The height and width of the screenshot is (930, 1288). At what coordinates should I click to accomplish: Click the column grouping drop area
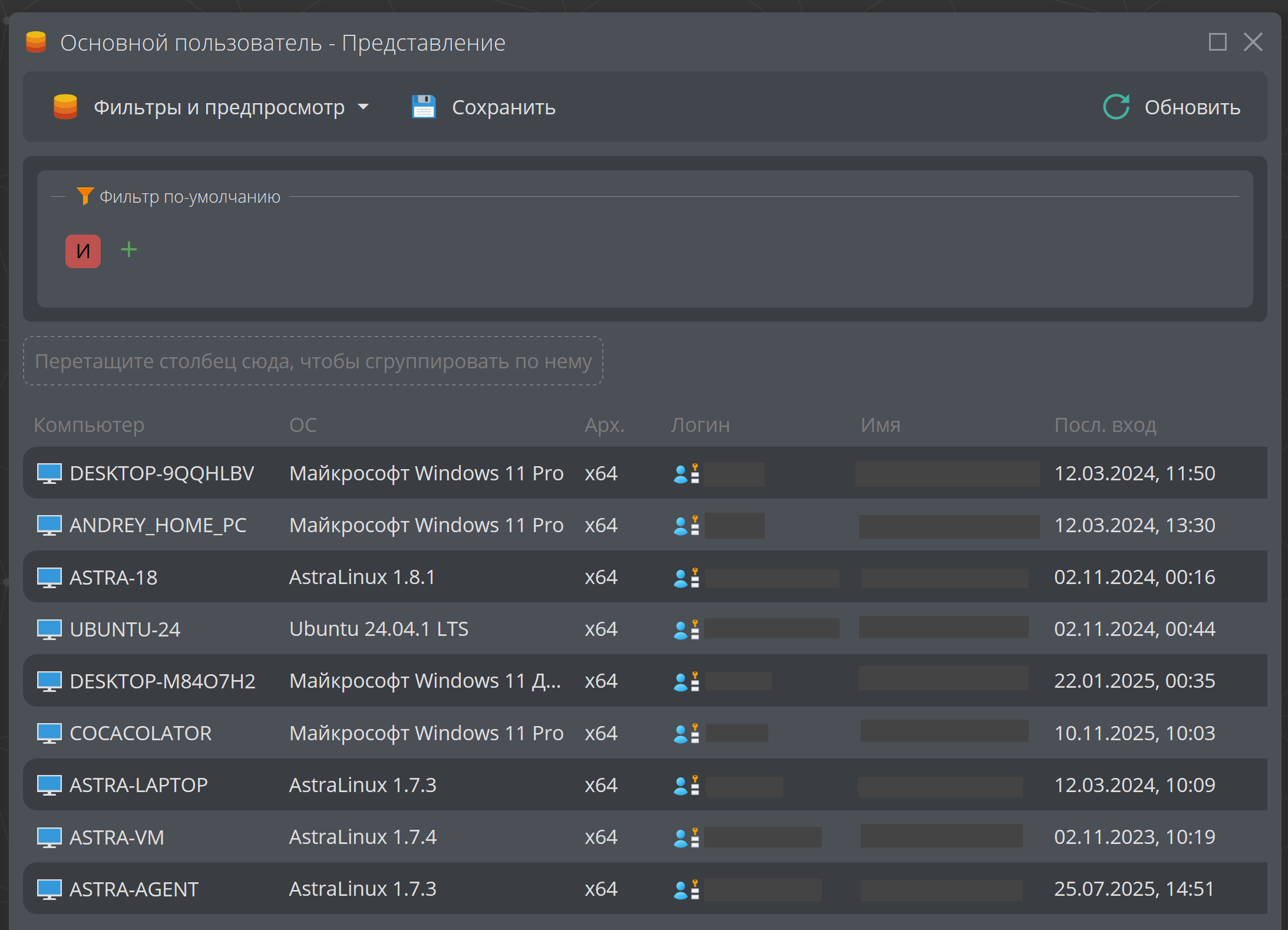coord(313,361)
